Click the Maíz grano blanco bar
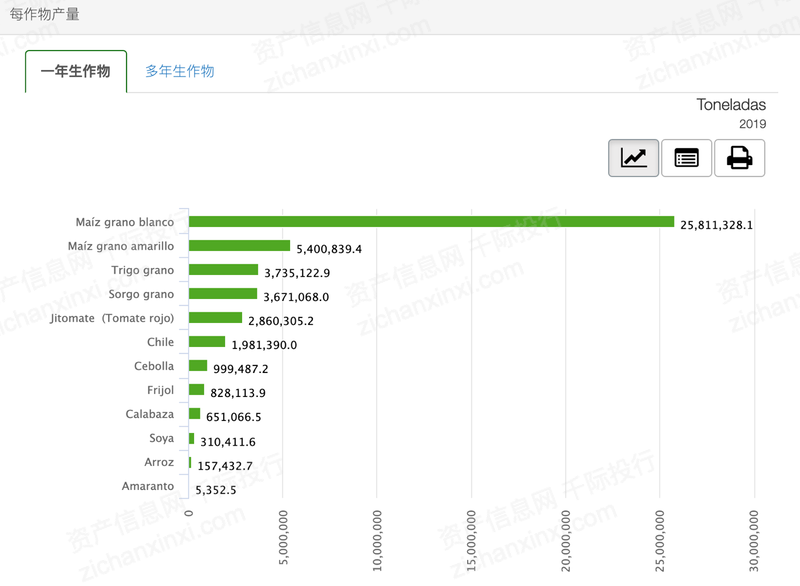This screenshot has height=586, width=800. click(431, 221)
